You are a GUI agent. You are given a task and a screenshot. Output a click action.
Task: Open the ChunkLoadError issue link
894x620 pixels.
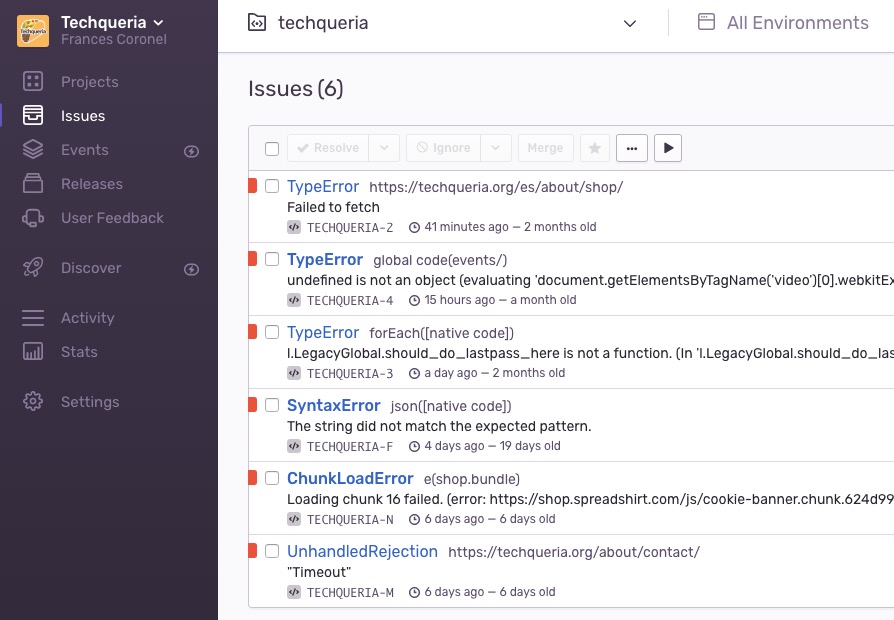[x=350, y=478]
